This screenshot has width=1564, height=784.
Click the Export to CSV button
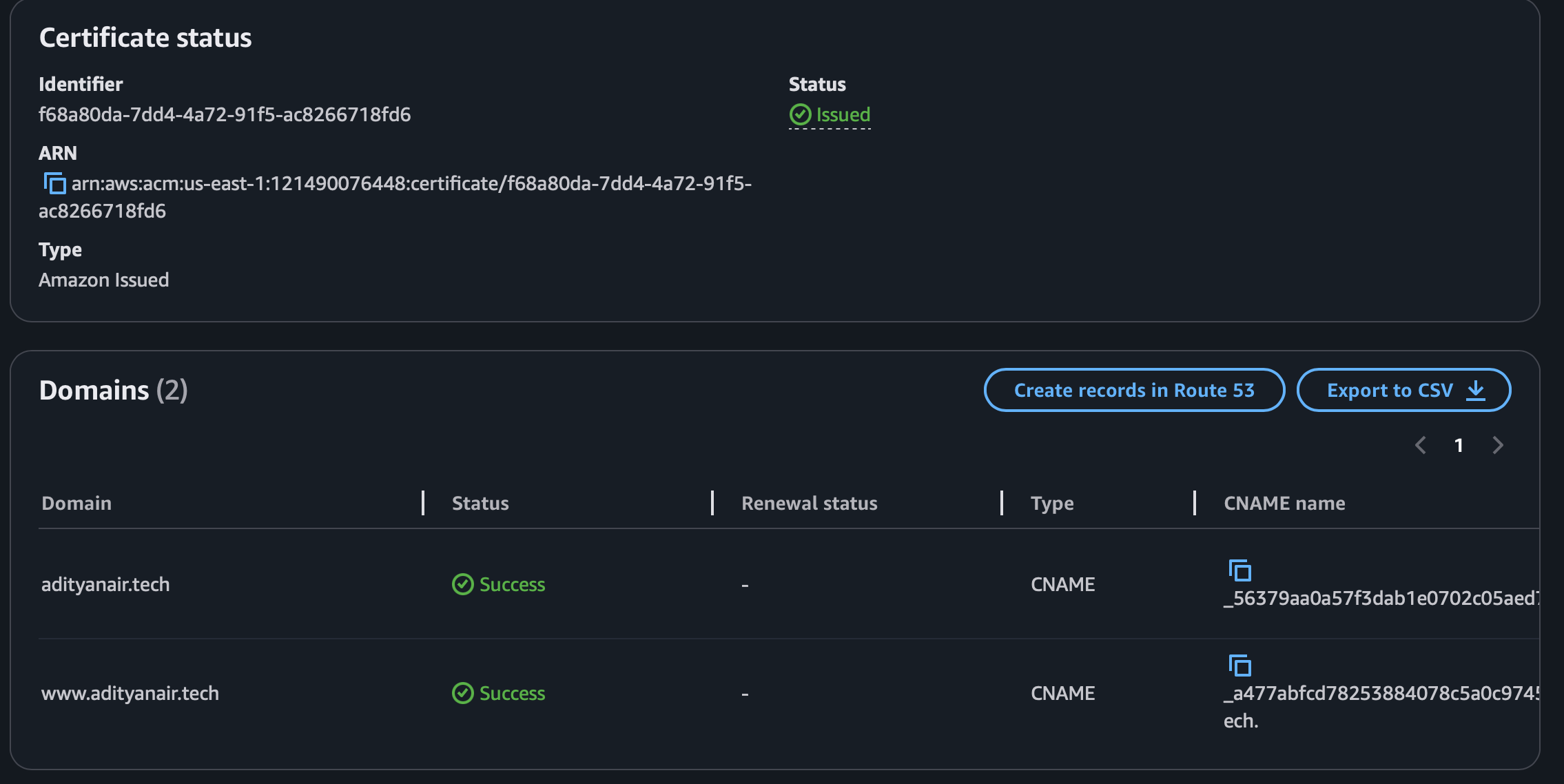pyautogui.click(x=1389, y=390)
